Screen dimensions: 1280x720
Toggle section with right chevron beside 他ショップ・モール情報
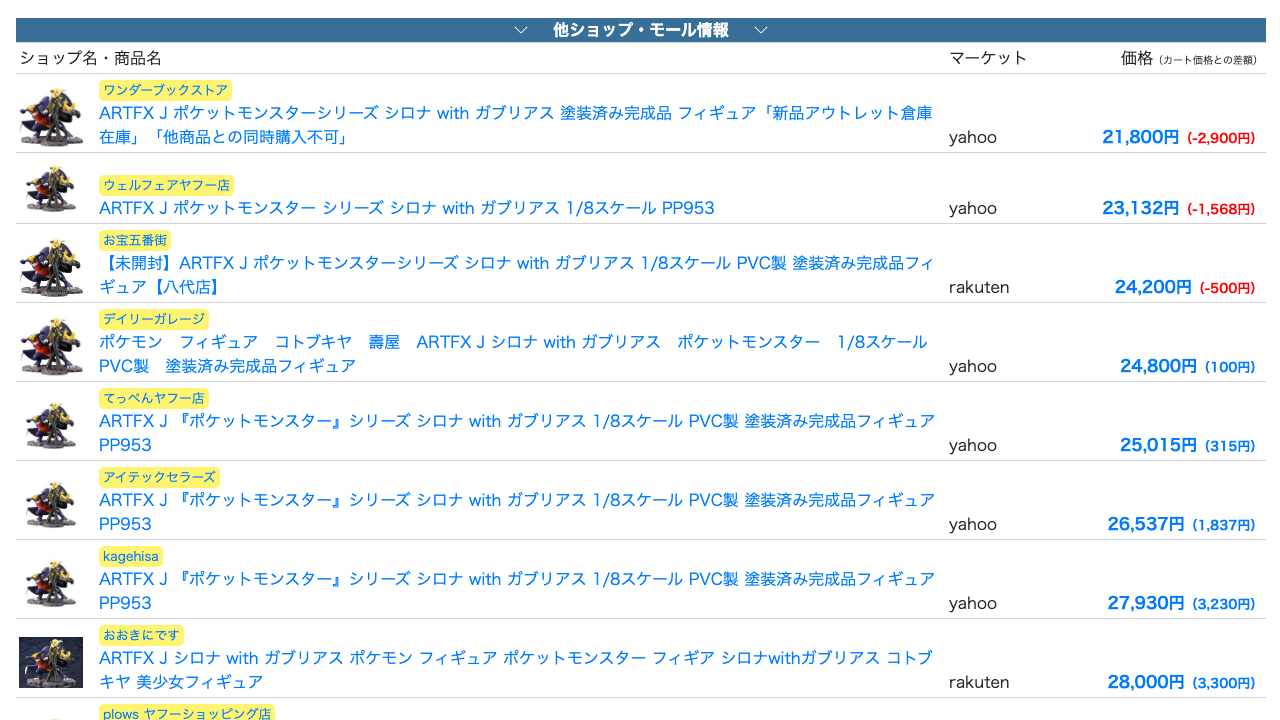pos(761,30)
